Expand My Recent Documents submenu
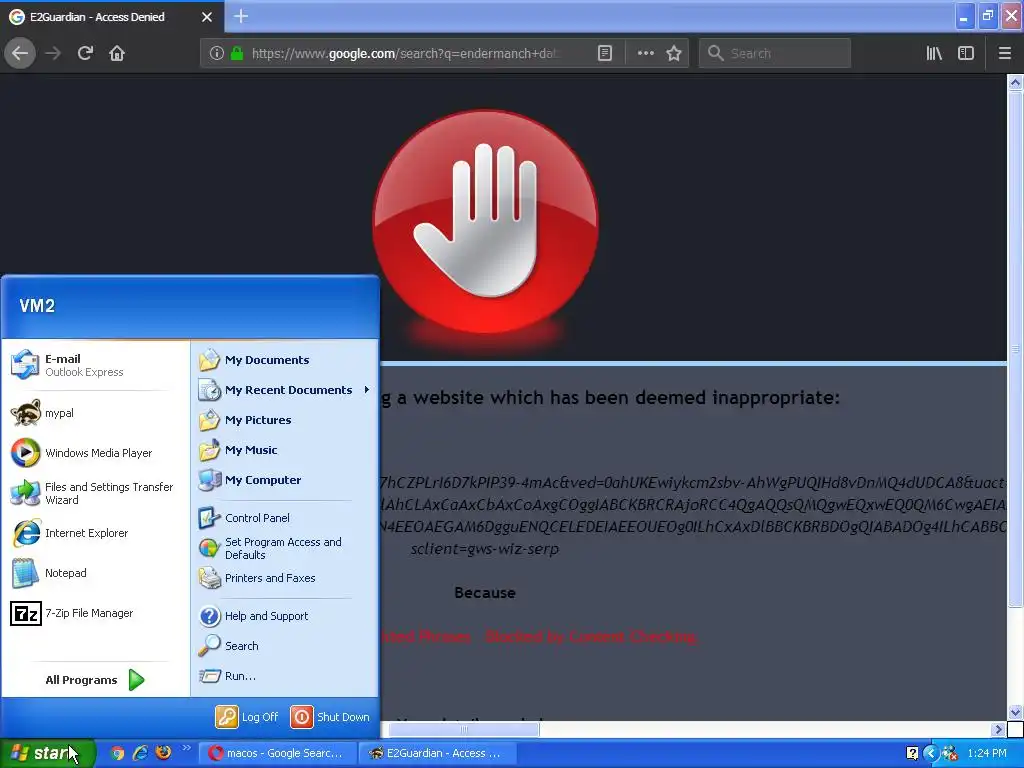 click(285, 390)
